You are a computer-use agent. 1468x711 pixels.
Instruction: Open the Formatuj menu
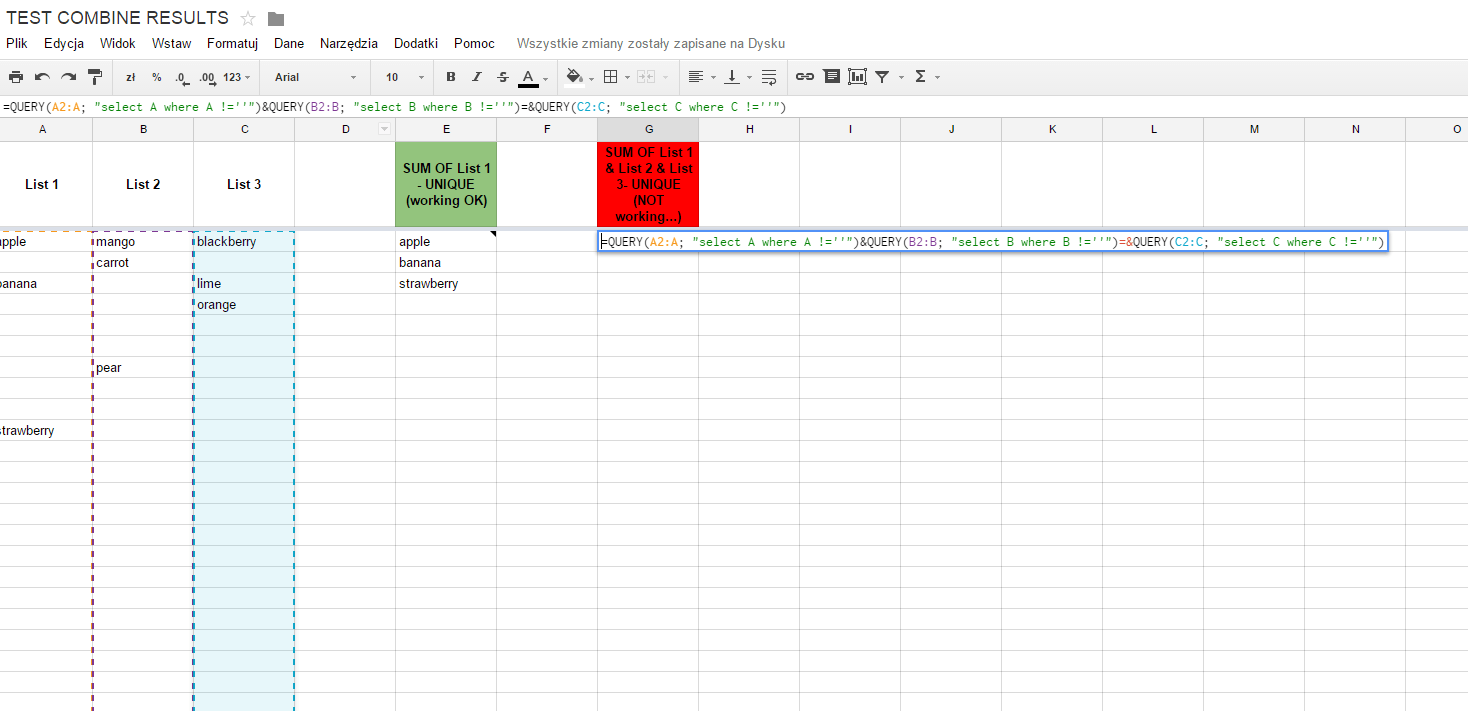point(233,44)
